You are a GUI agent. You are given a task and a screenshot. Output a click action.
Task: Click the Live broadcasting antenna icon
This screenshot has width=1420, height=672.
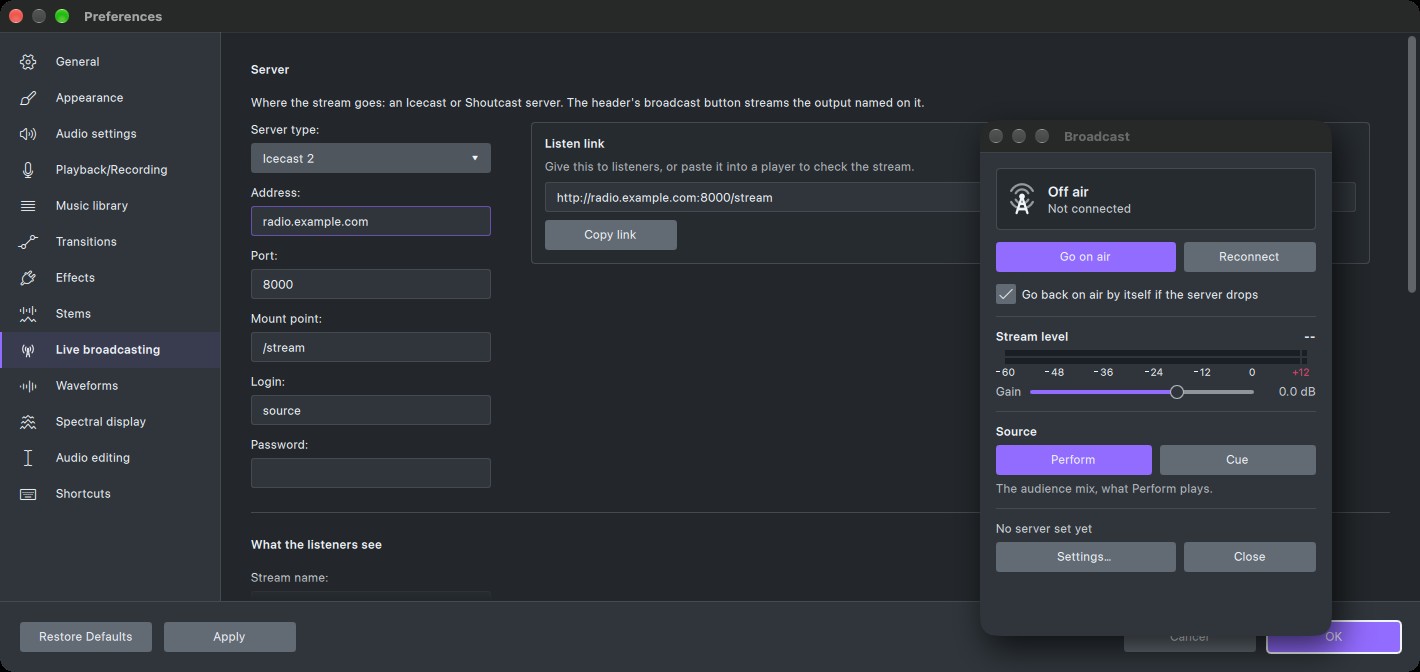(28, 350)
